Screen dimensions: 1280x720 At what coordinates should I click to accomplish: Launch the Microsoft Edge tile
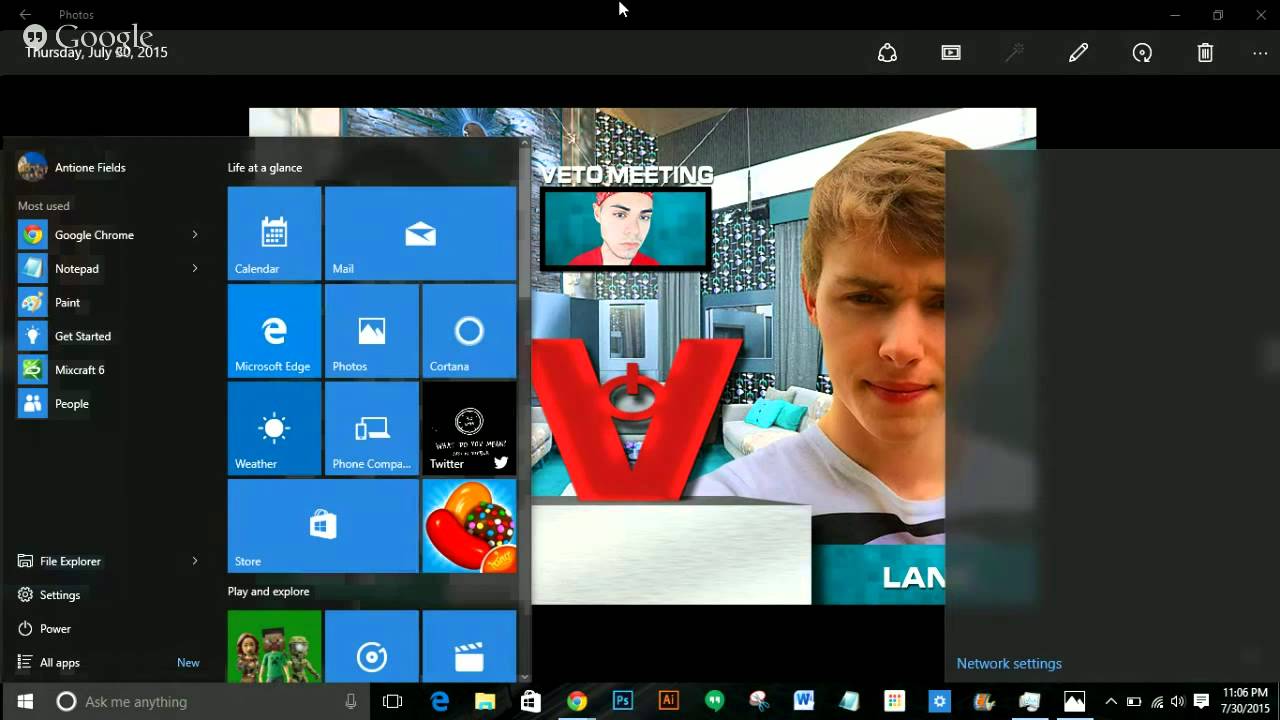274,330
